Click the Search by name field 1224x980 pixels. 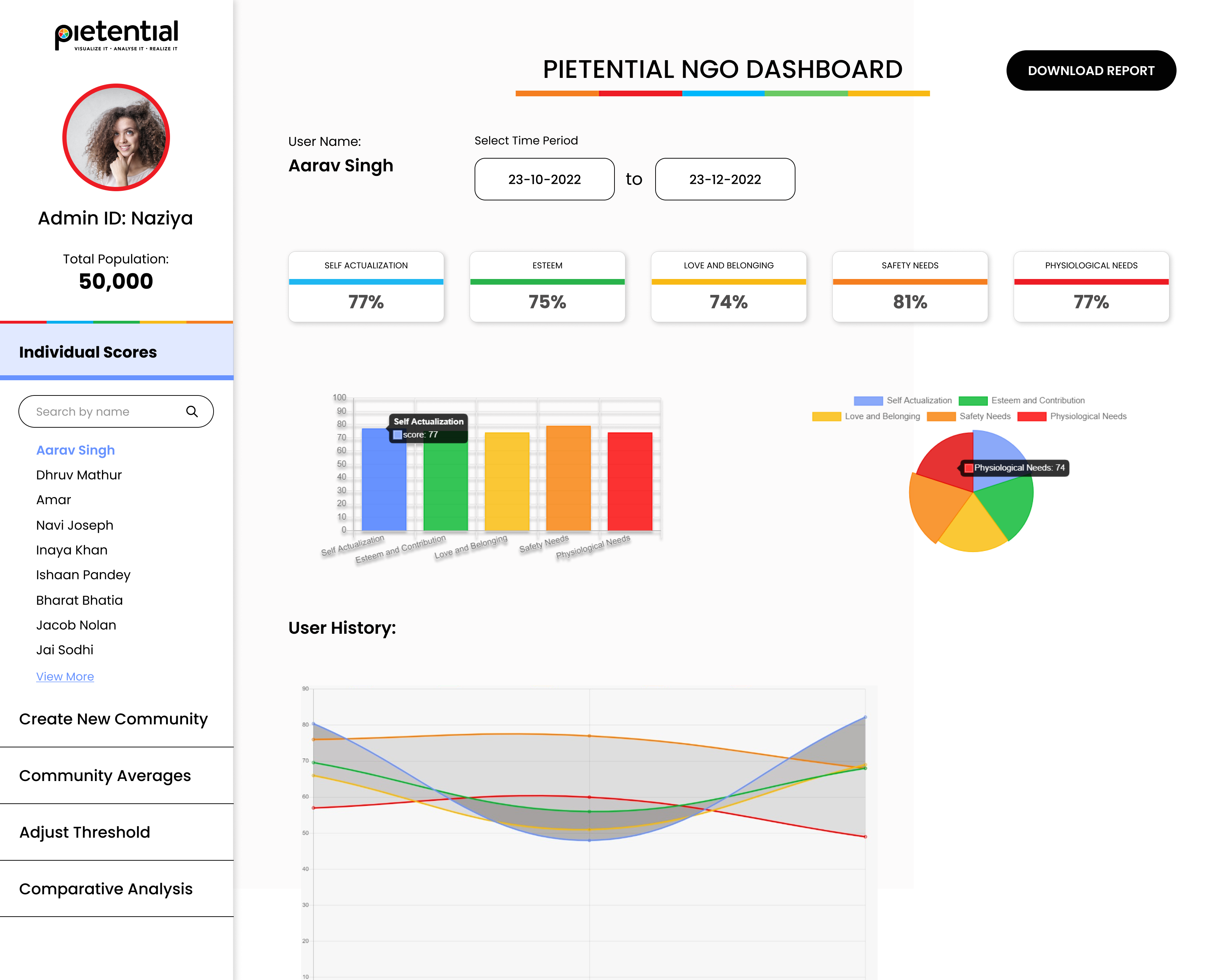click(x=116, y=411)
